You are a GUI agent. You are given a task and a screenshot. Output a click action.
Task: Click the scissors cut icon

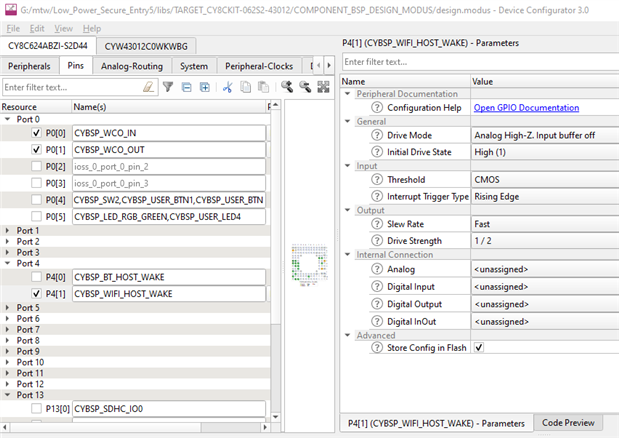(x=227, y=87)
